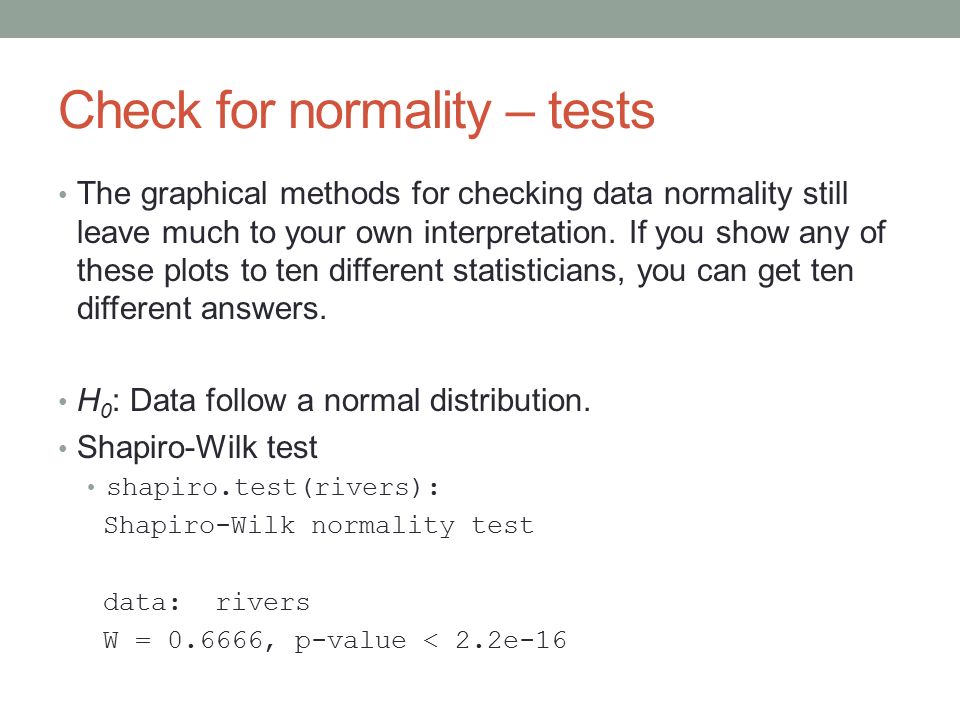
Task: Click the 'Shapiro-Wilk test' bullet text
Action: pos(197,447)
